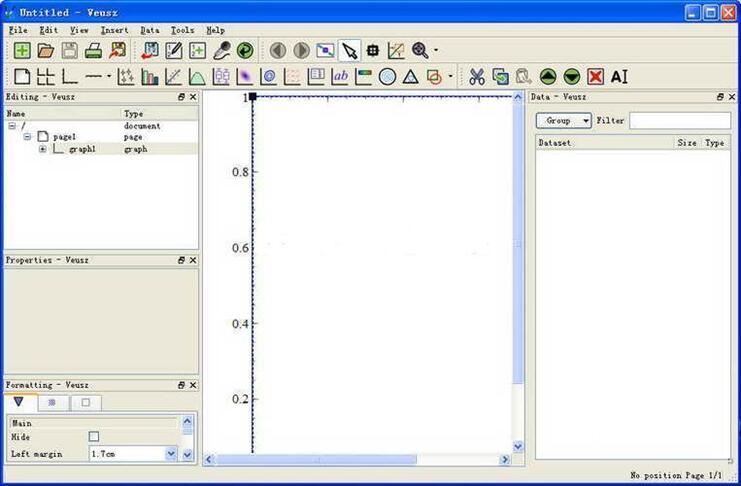Image resolution: width=741 pixels, height=486 pixels.
Task: Go to next page with the right arrow
Action: pos(302,51)
